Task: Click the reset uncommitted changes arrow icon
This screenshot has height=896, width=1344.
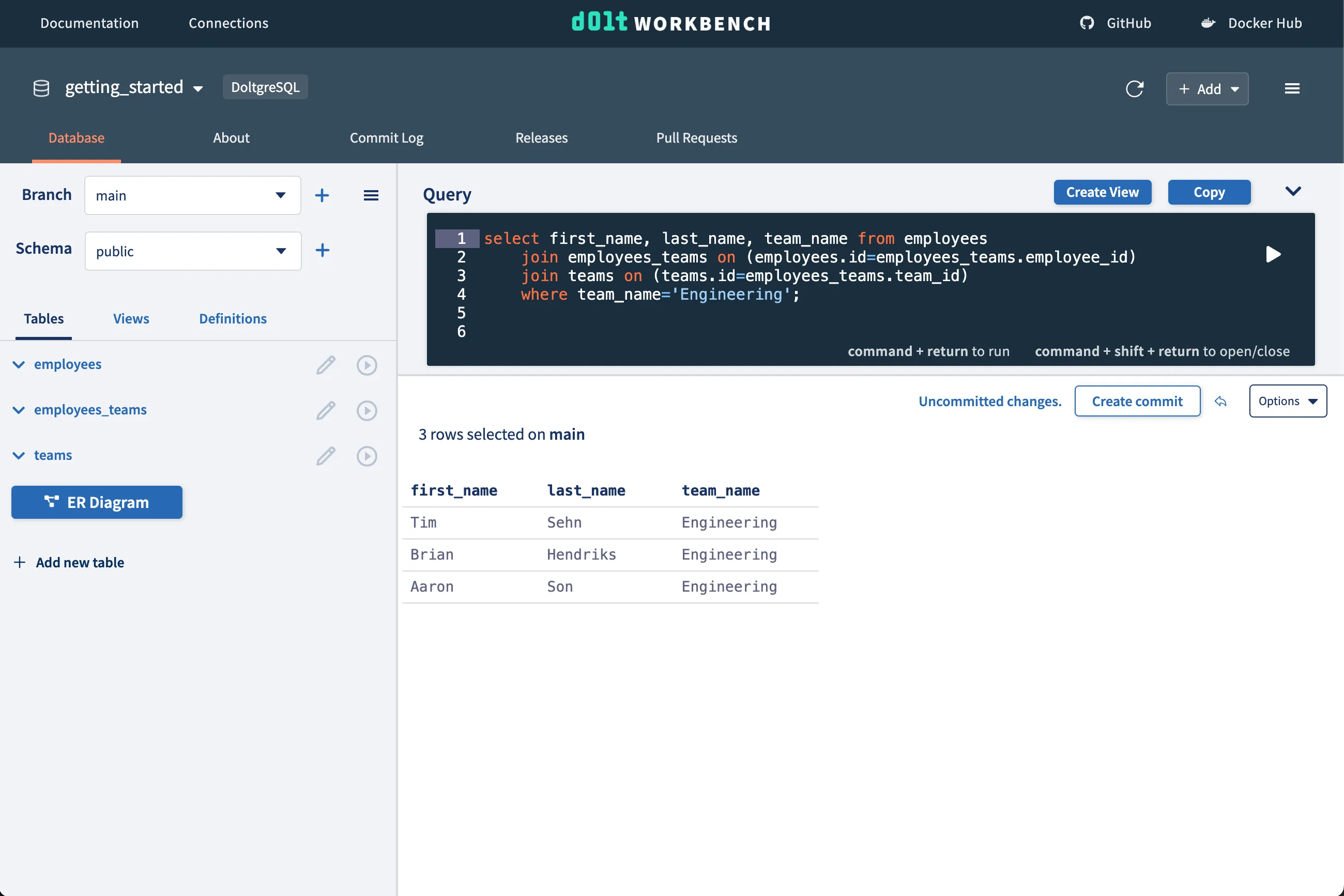Action: pos(1220,401)
